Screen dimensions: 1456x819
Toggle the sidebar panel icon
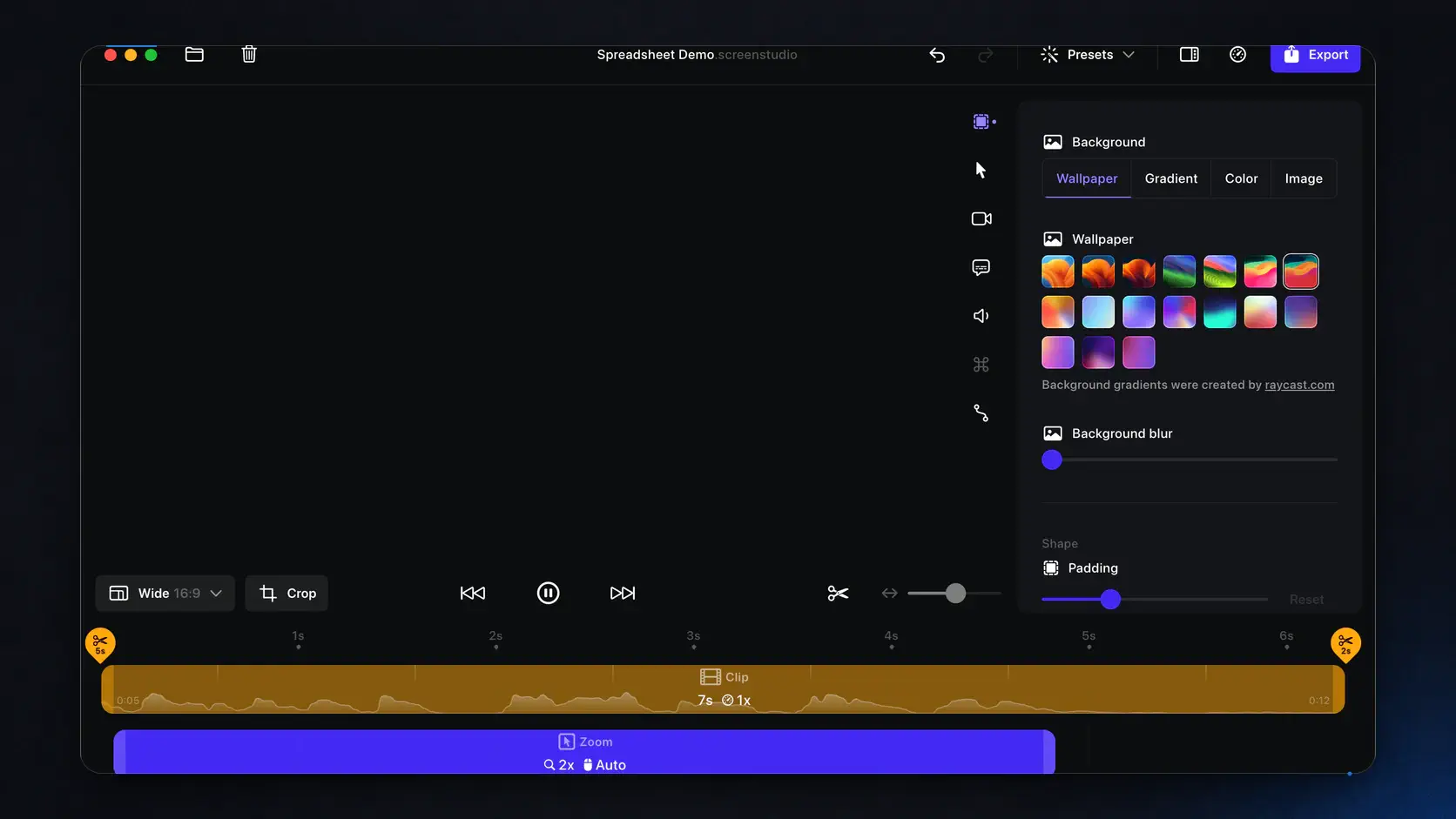tap(1190, 55)
